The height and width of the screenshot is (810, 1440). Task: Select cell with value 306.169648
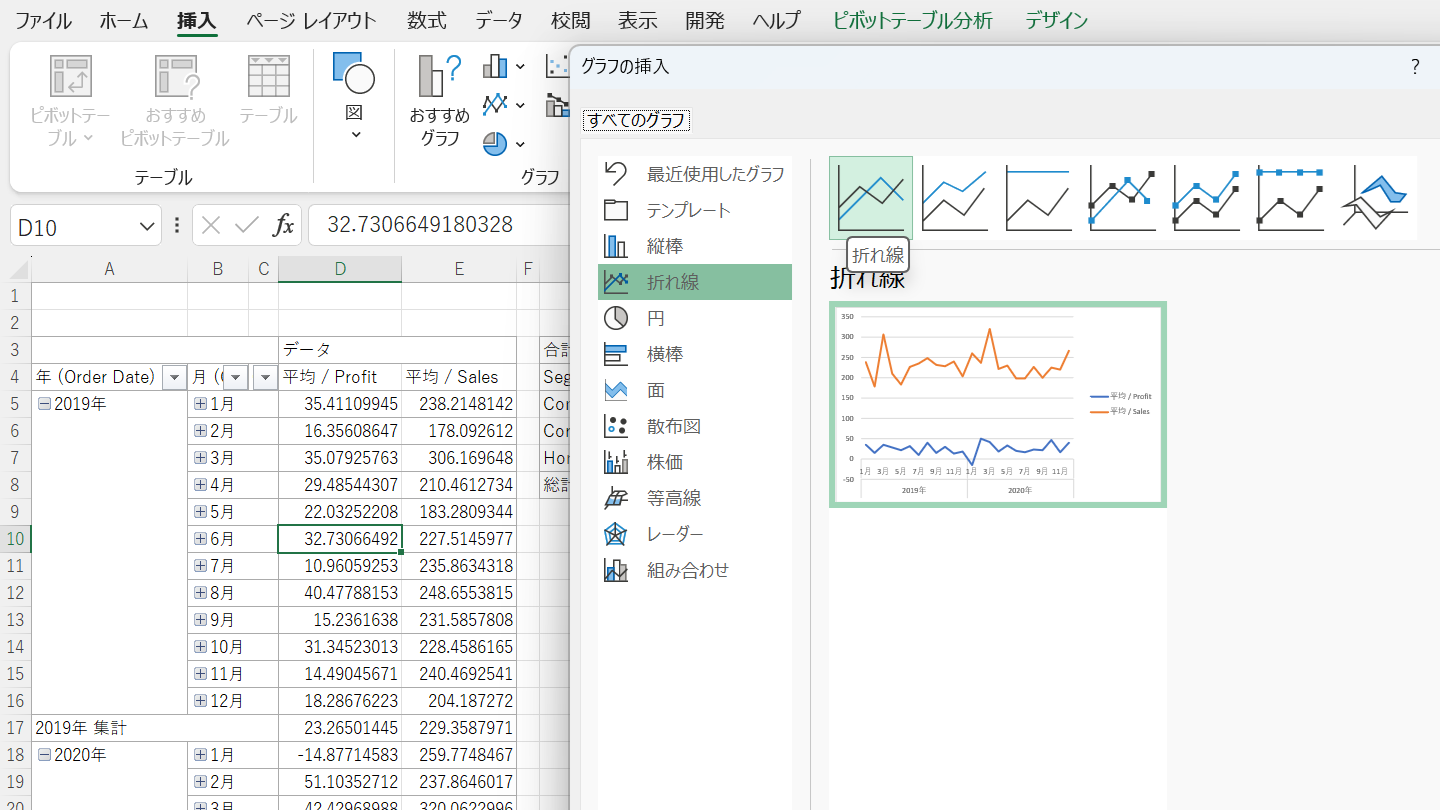tap(459, 458)
